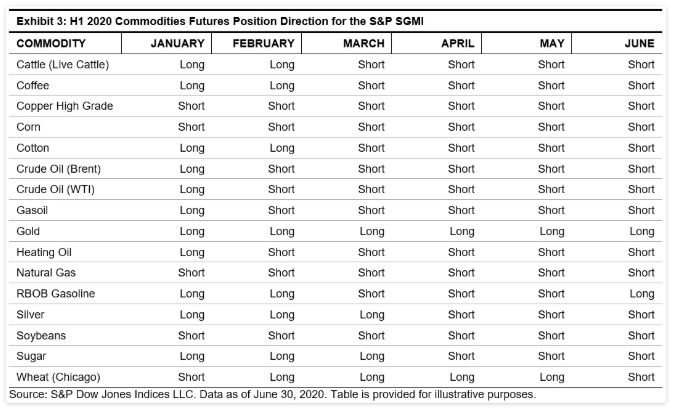
Task: Click the COMMODITY column header
Action: [x=51, y=43]
